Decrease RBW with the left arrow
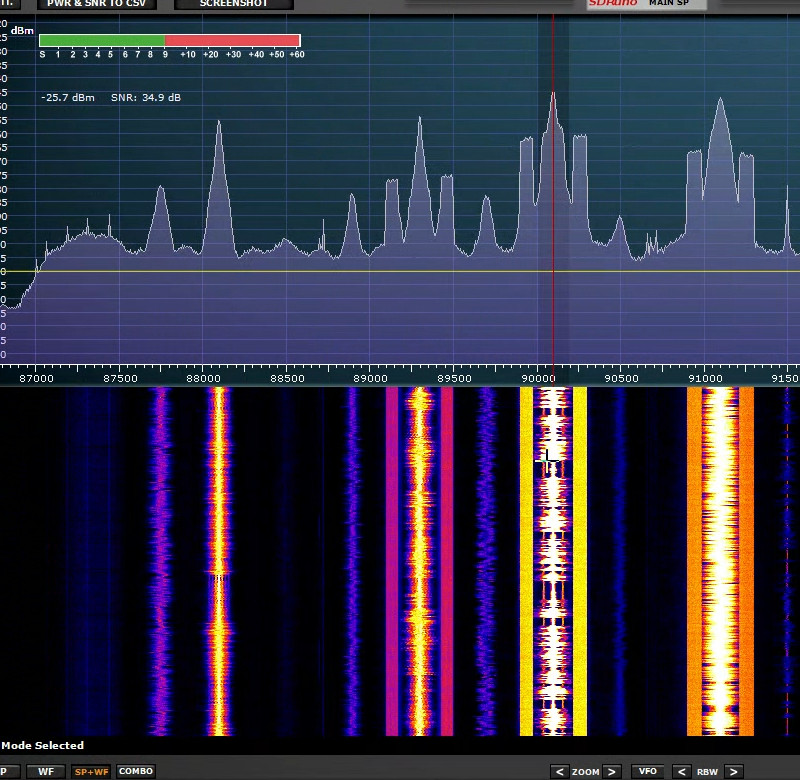 pyautogui.click(x=681, y=771)
